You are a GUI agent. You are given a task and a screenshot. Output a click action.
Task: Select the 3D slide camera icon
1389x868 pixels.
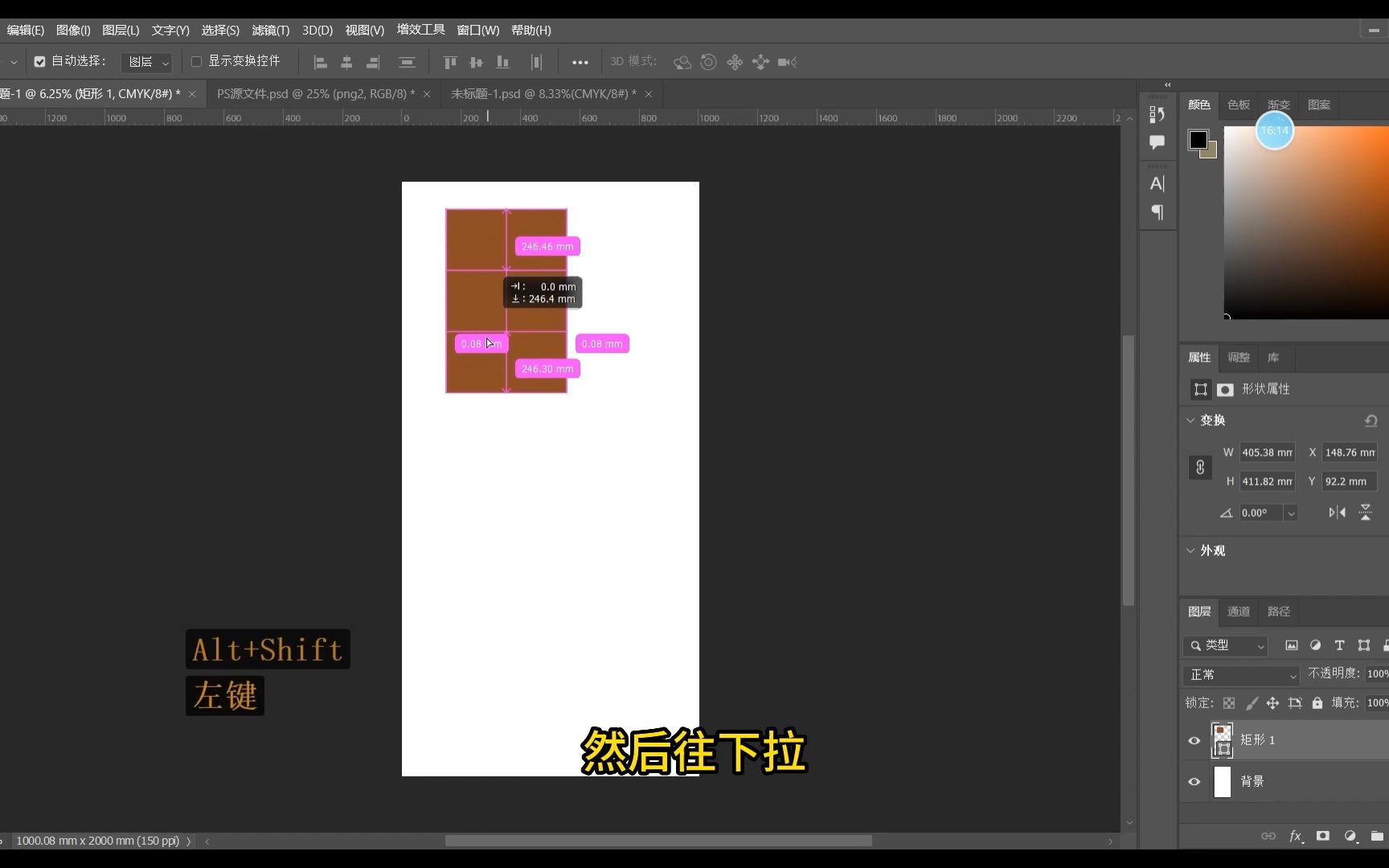pos(760,62)
